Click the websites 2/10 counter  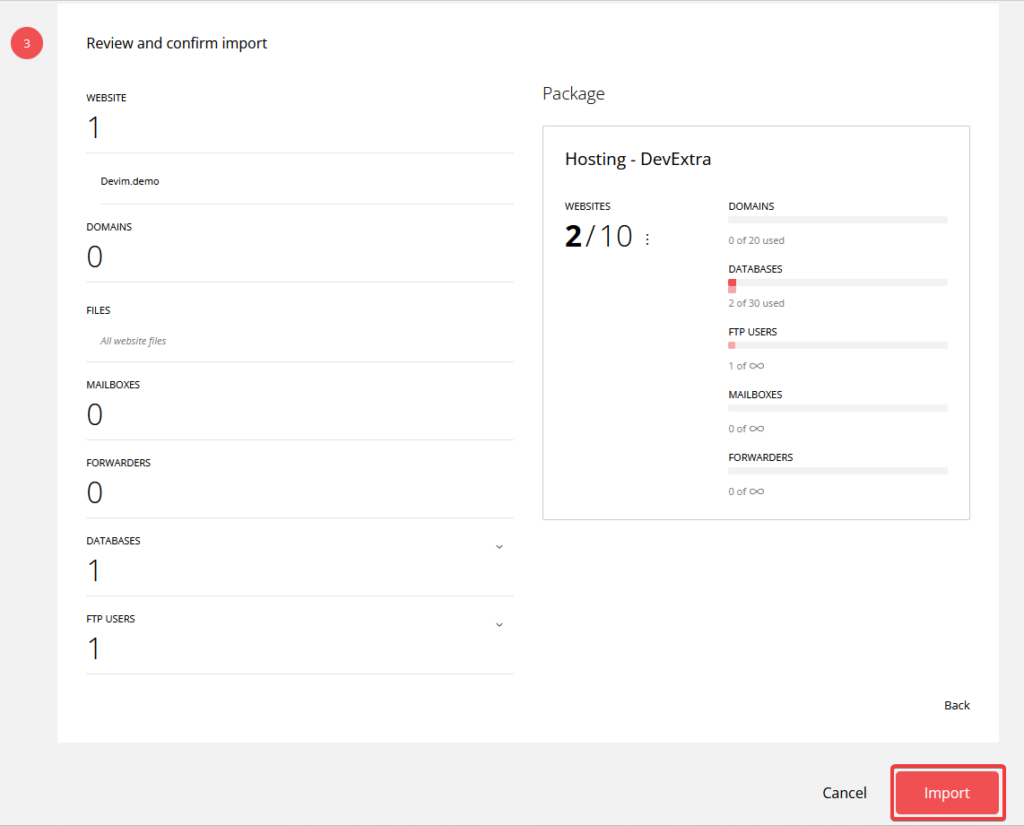point(598,237)
